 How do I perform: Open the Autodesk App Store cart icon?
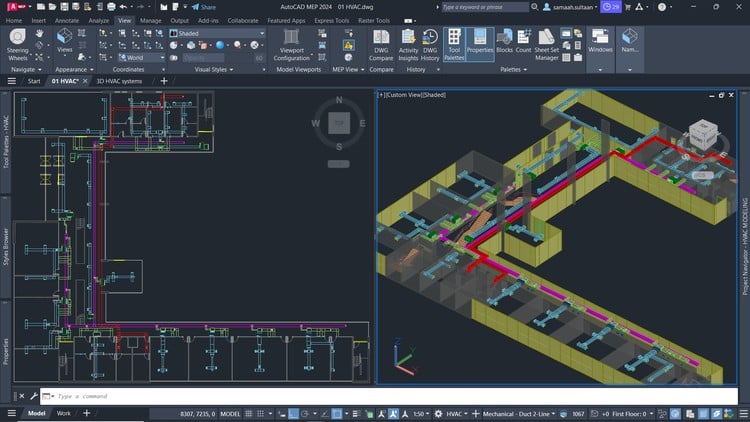point(628,7)
